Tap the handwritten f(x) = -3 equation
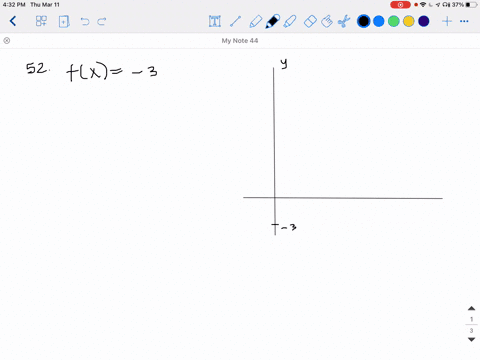Viewport: 480px width, 360px height. (x=112, y=72)
